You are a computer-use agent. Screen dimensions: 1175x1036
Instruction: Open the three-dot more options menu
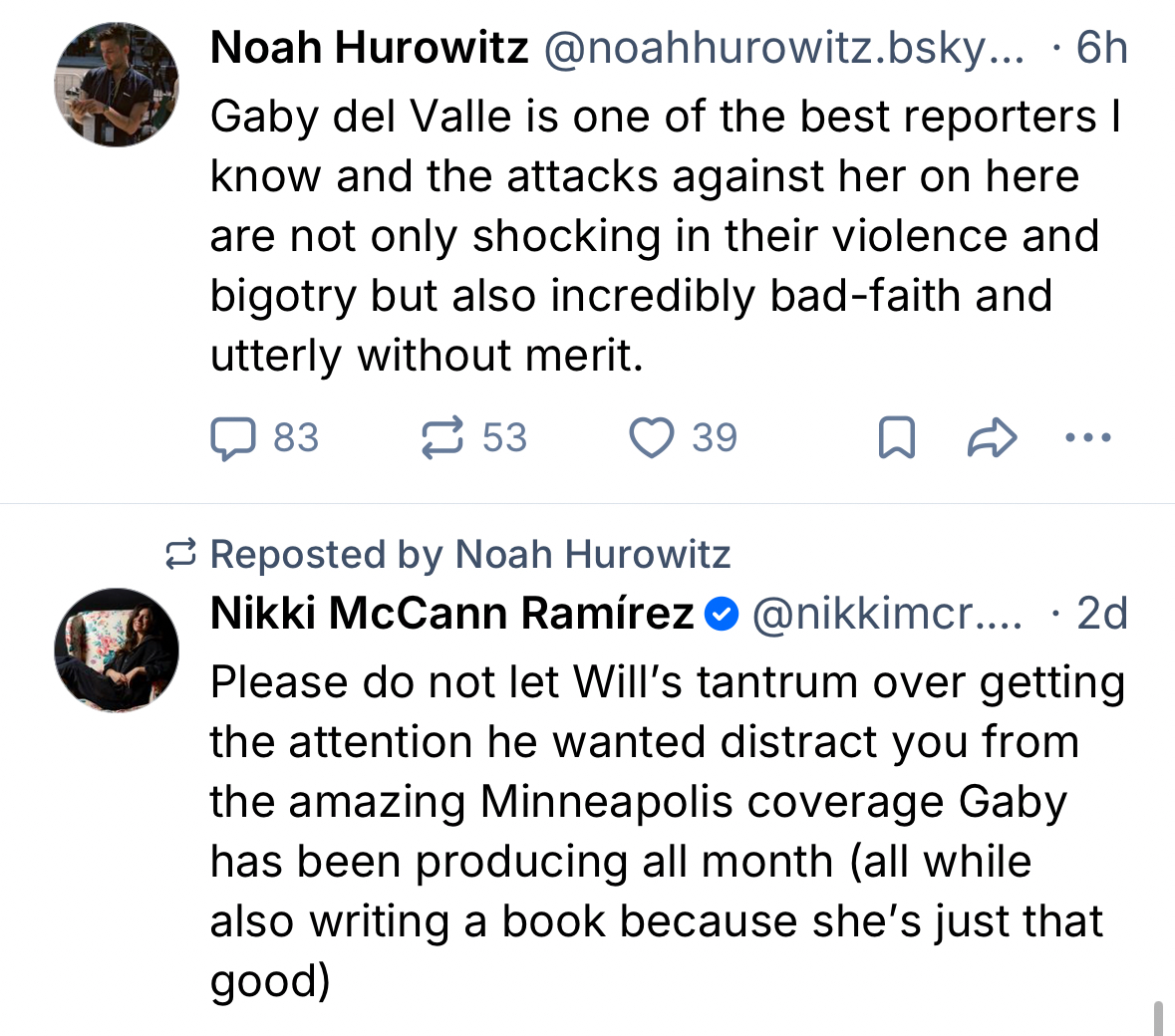(x=1087, y=437)
